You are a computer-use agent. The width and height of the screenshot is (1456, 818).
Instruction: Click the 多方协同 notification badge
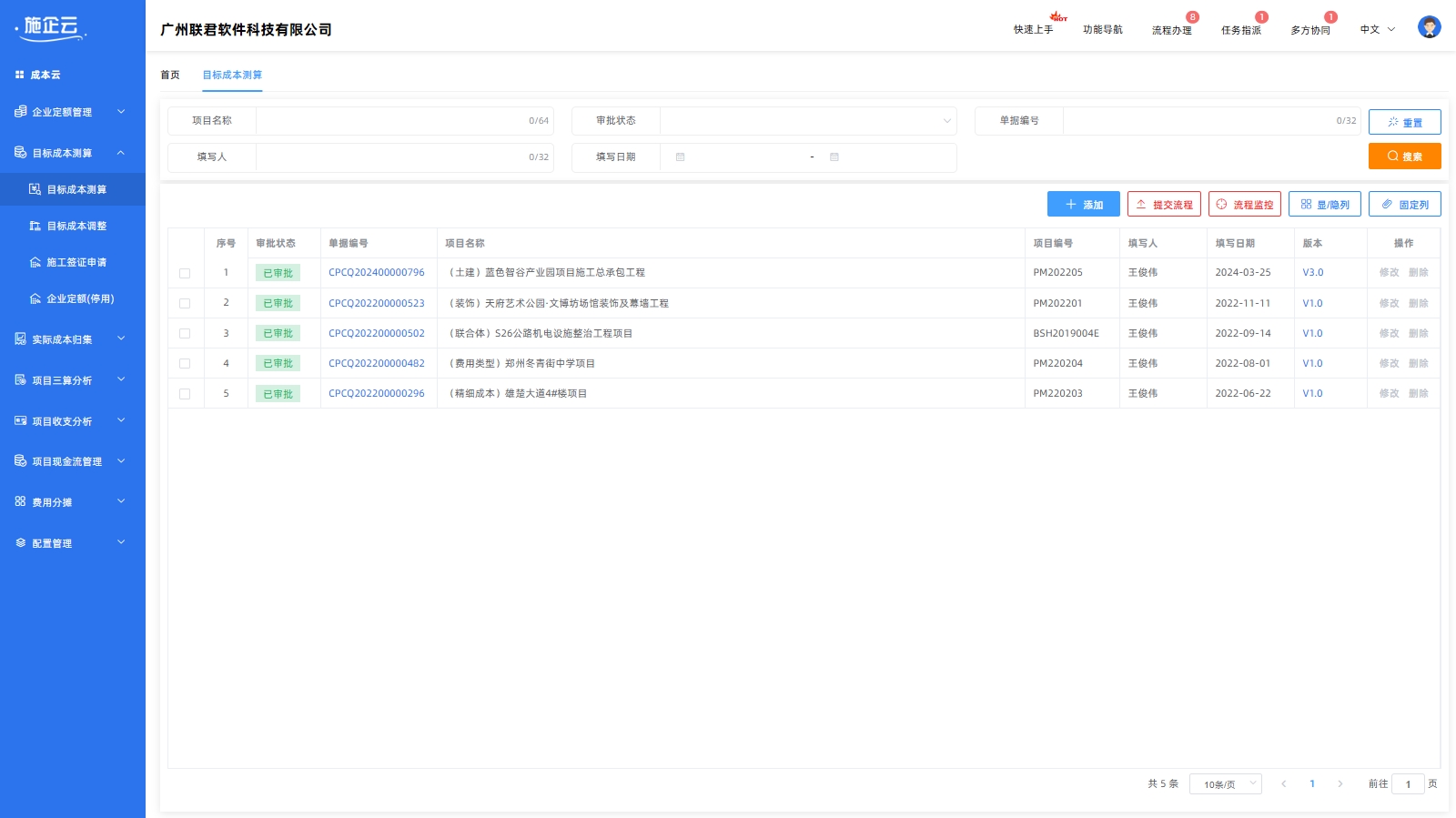coord(1330,17)
